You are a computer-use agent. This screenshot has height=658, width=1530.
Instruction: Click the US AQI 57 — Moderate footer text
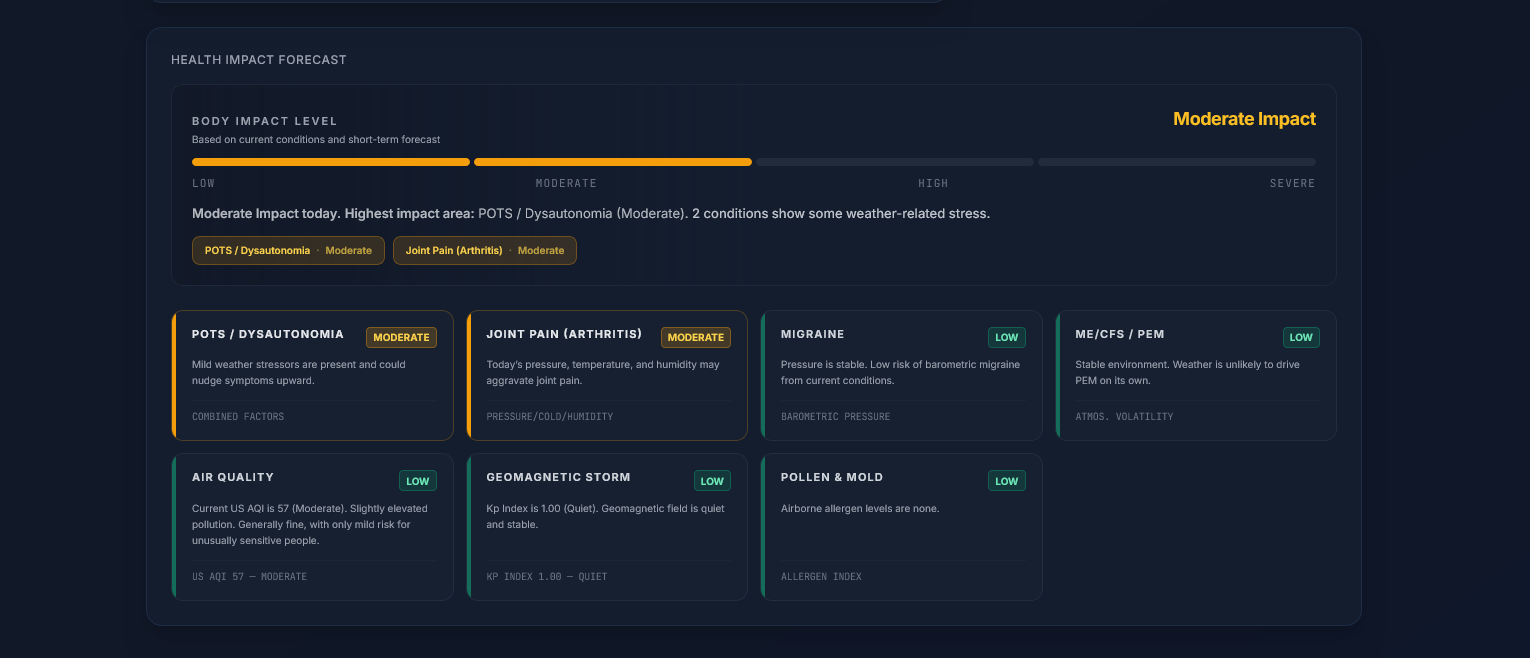click(249, 577)
